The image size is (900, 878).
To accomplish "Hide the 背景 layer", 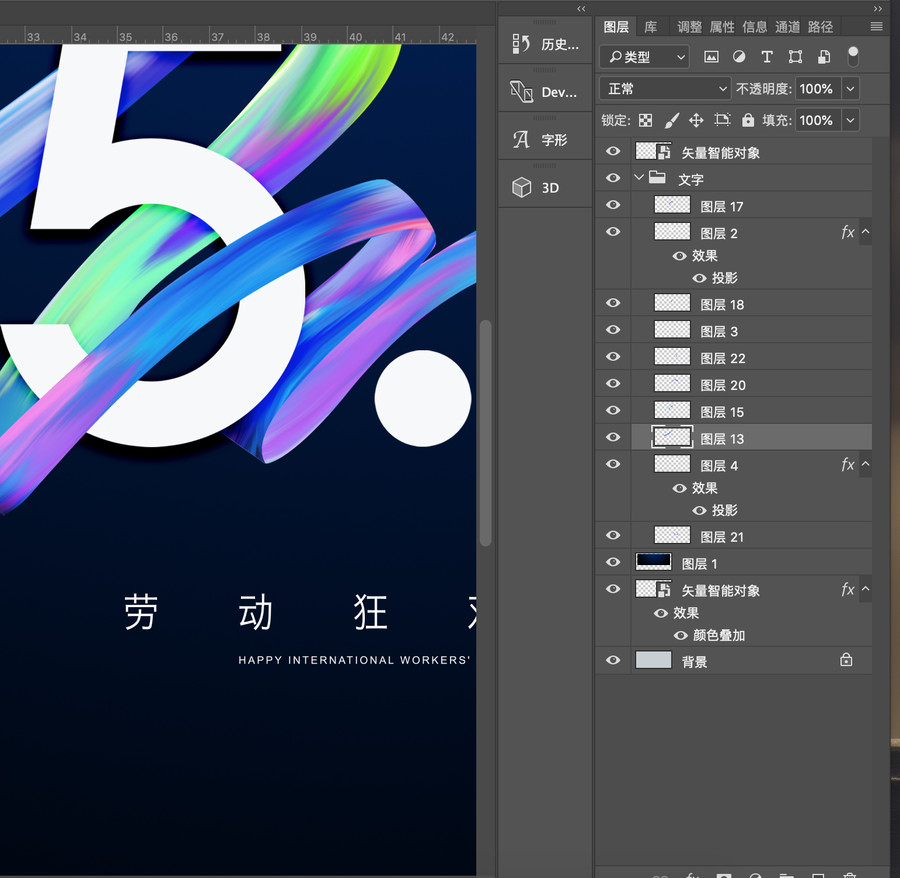I will [613, 661].
